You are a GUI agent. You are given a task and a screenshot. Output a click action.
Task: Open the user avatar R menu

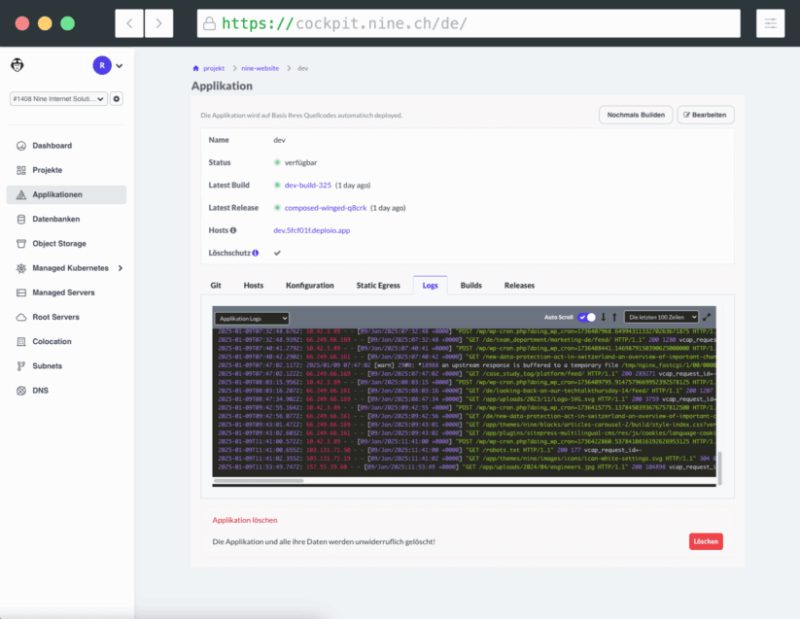click(x=102, y=65)
